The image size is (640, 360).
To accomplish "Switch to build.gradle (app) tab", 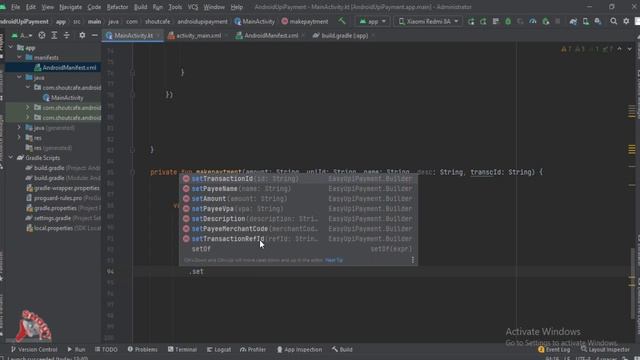I will (343, 36).
